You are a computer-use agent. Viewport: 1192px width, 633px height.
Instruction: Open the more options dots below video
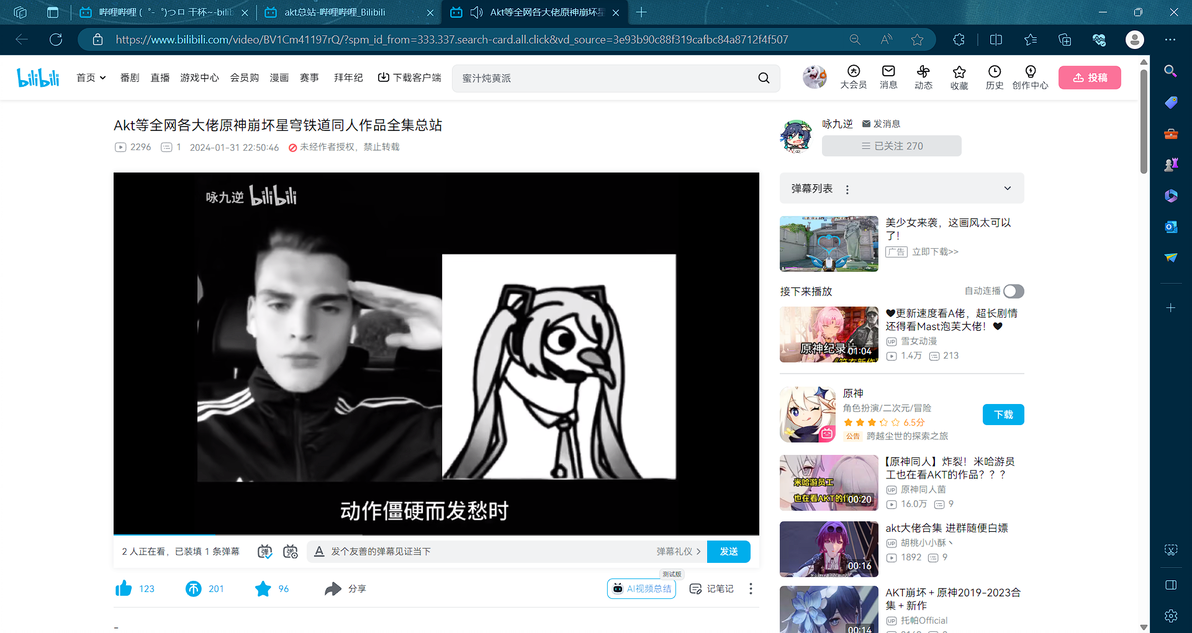tap(750, 588)
